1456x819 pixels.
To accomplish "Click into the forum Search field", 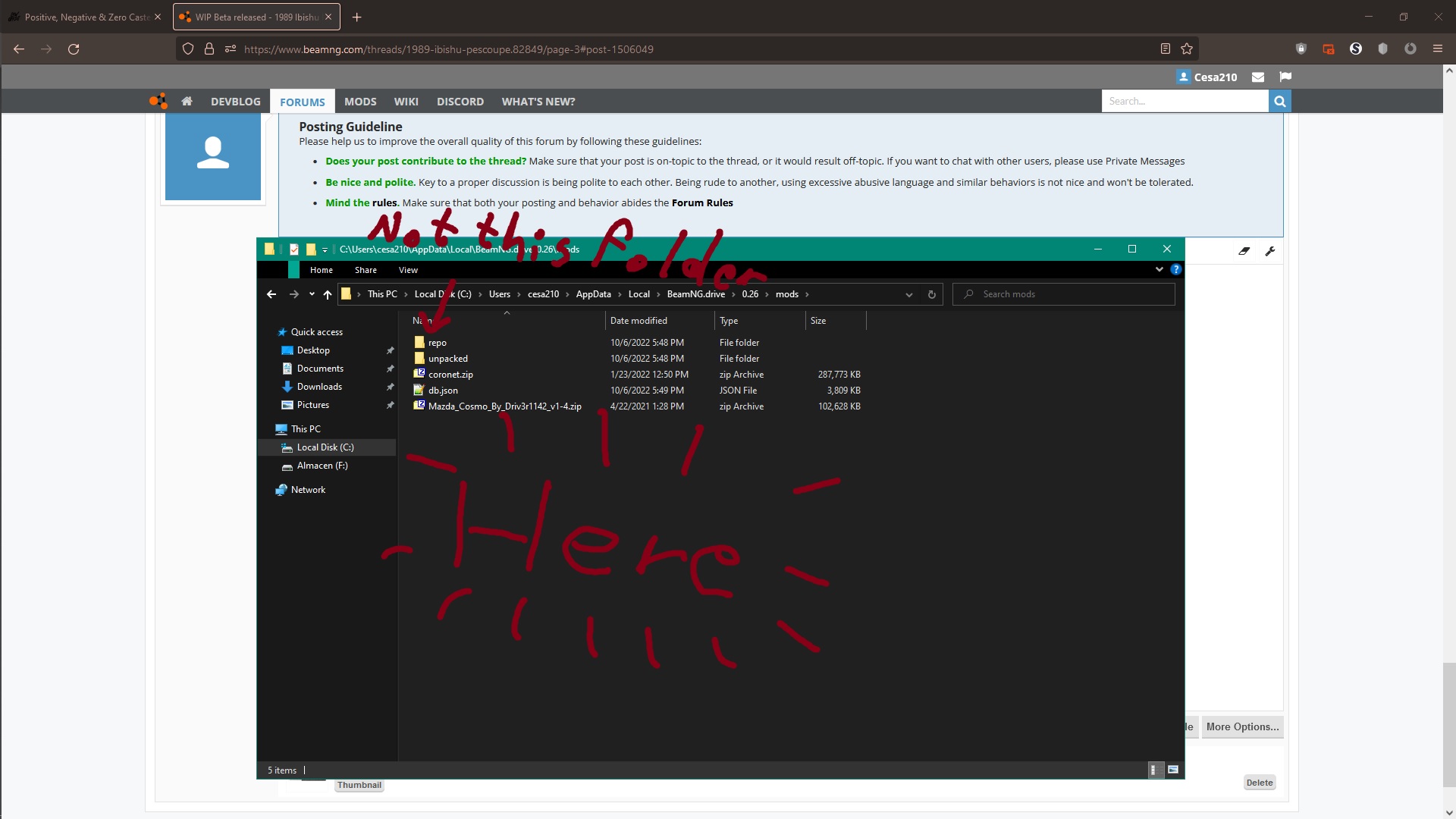I will pos(1184,101).
